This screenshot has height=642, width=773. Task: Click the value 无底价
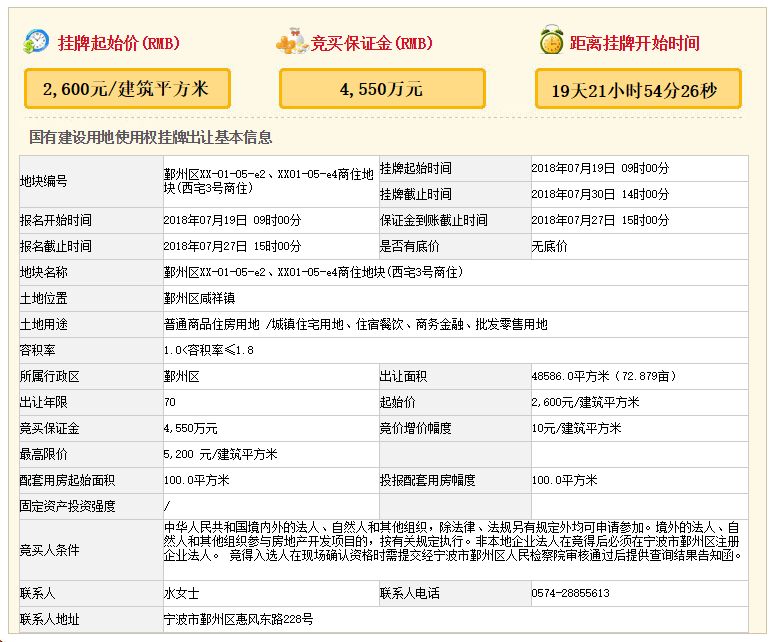(549, 247)
